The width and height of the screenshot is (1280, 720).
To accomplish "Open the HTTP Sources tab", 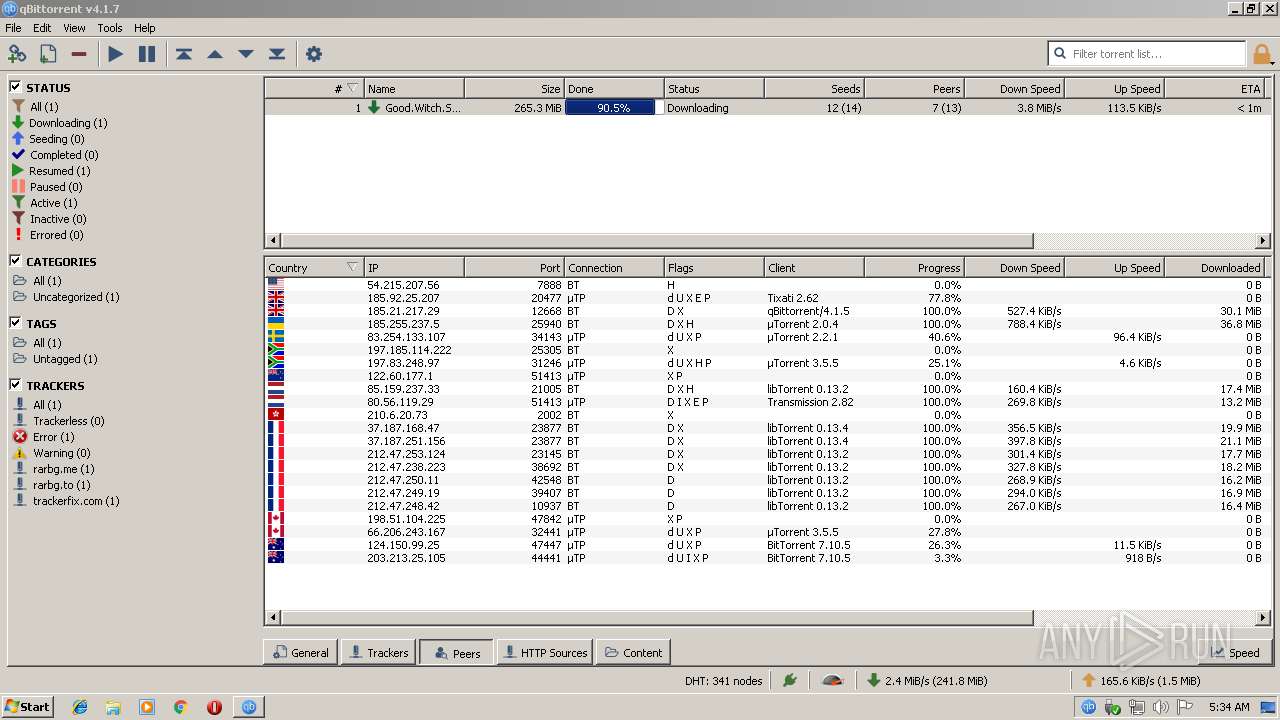I will pyautogui.click(x=544, y=653).
